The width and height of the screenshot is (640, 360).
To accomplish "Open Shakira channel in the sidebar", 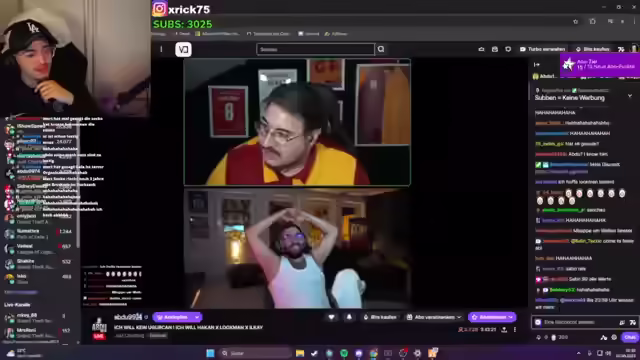I will [39, 264].
